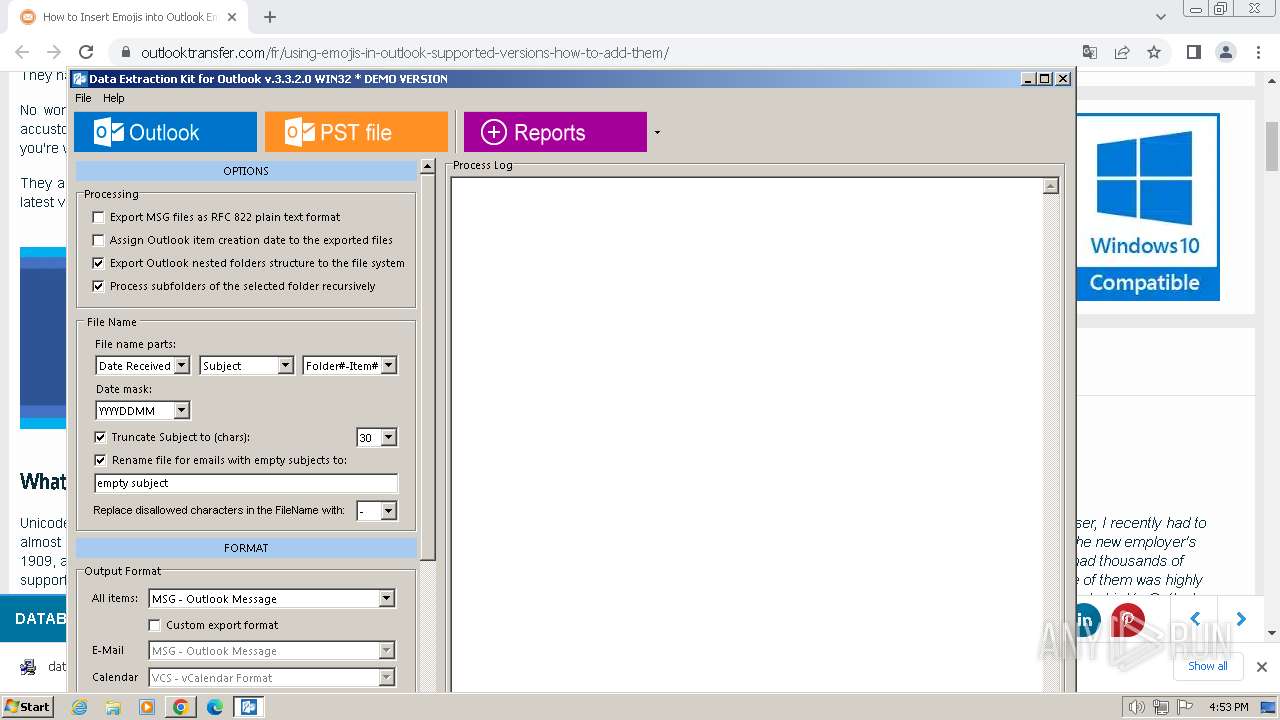
Task: Open the replace disallowed characters dropdown
Action: (x=389, y=511)
